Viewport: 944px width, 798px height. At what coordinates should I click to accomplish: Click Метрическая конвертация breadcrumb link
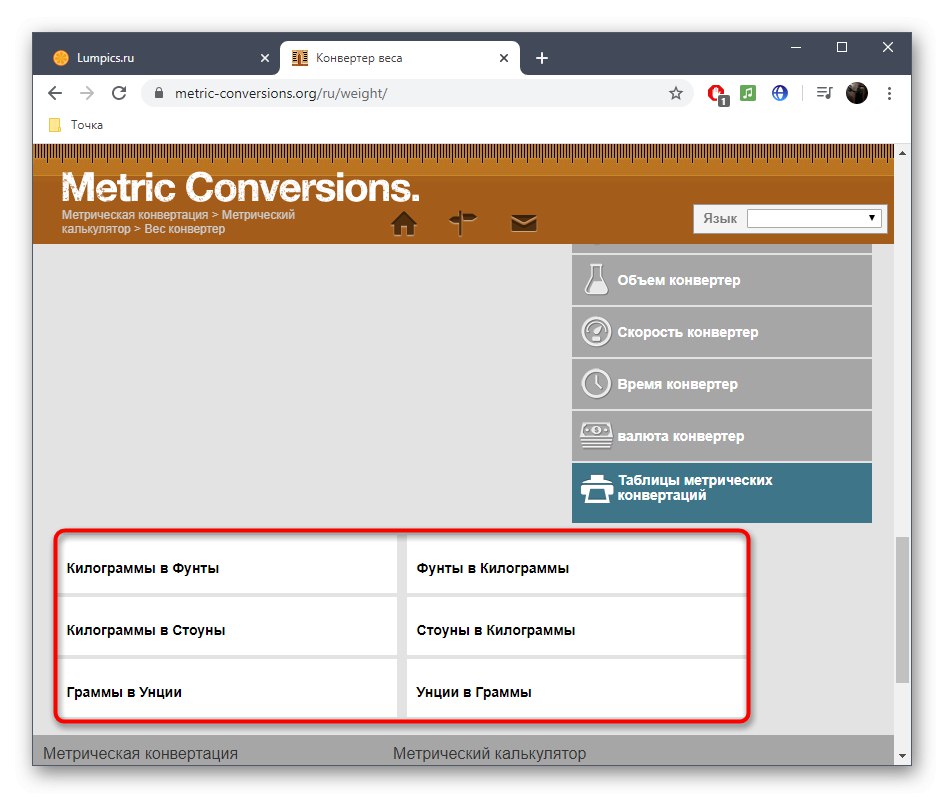pos(134,214)
